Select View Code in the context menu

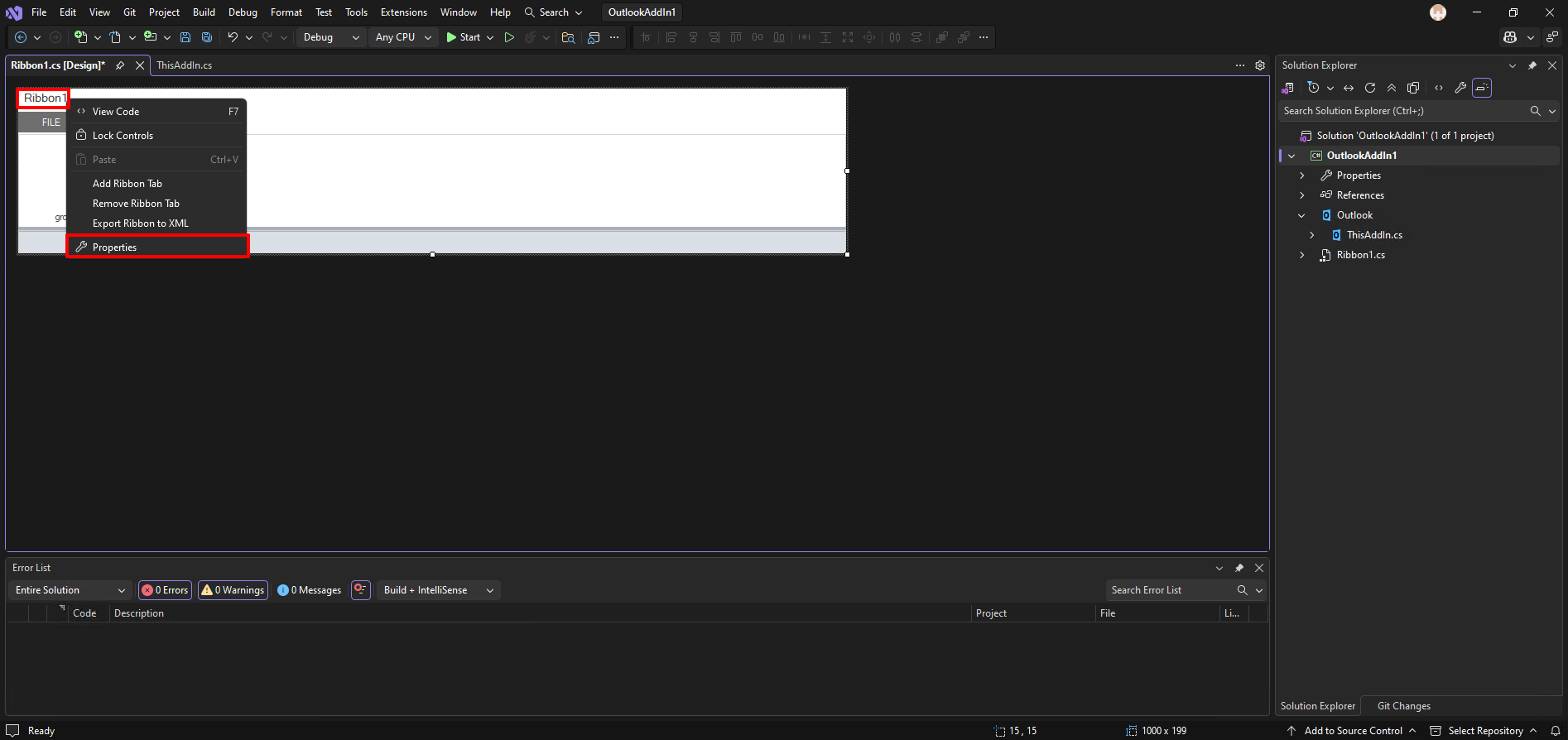click(x=156, y=112)
